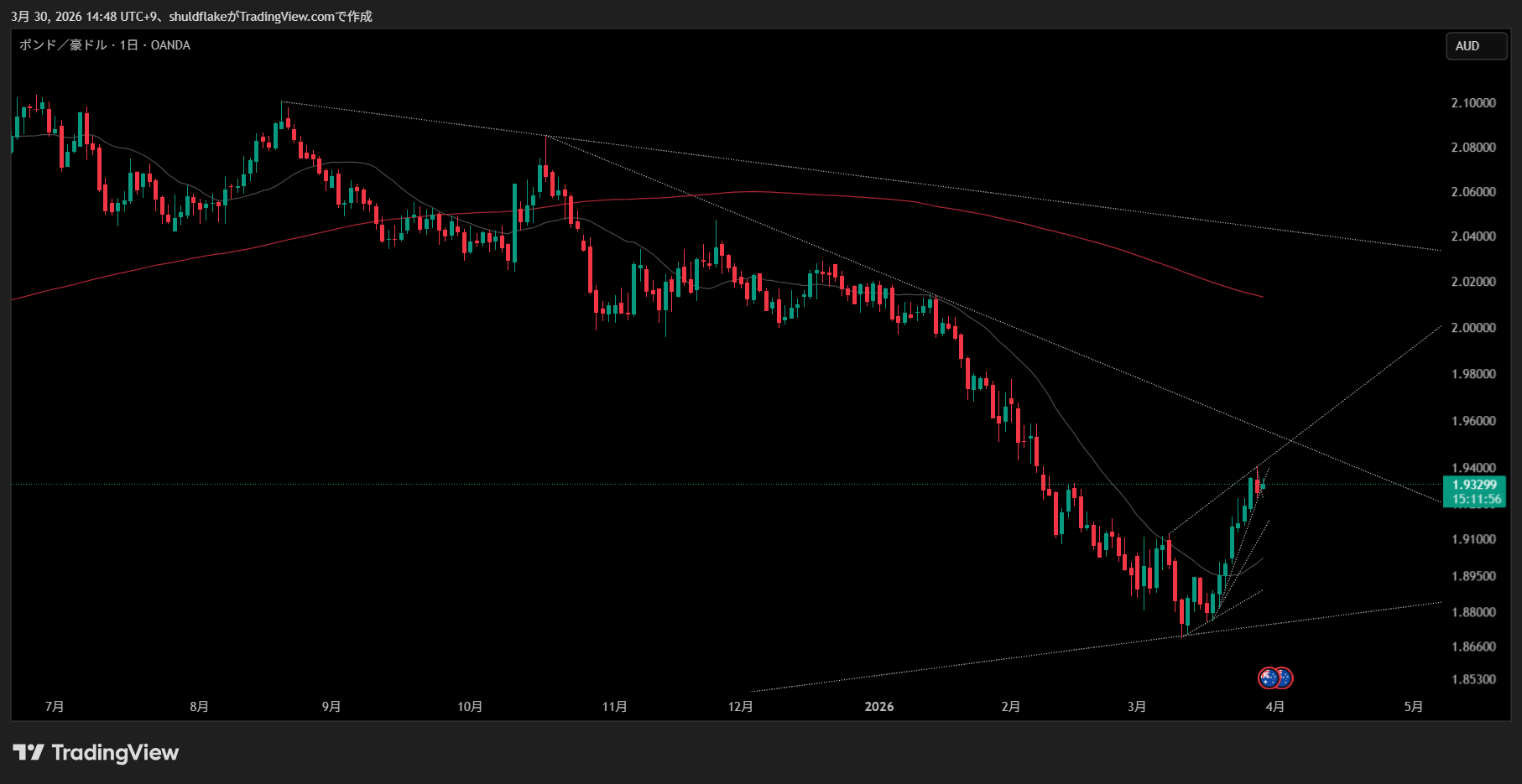
Task: Click the bar countdown timer 15:11:56
Action: (x=1476, y=500)
